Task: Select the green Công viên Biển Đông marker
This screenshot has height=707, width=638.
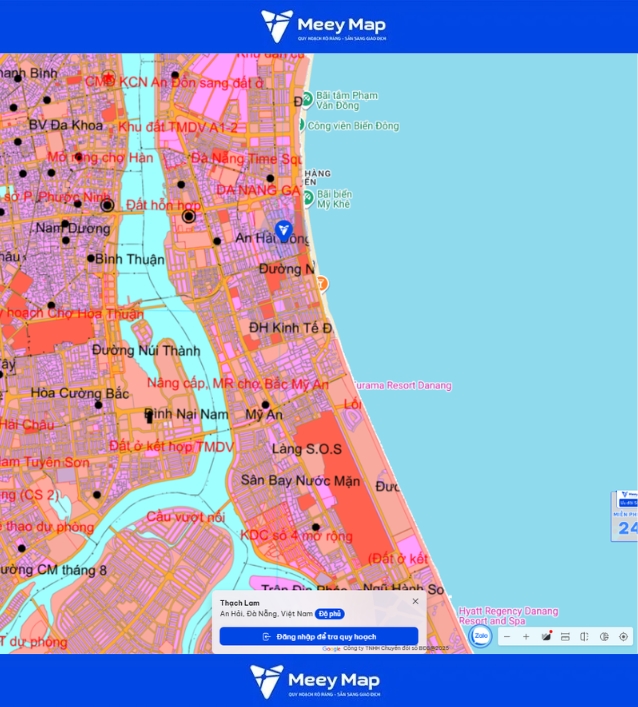Action: 301,124
